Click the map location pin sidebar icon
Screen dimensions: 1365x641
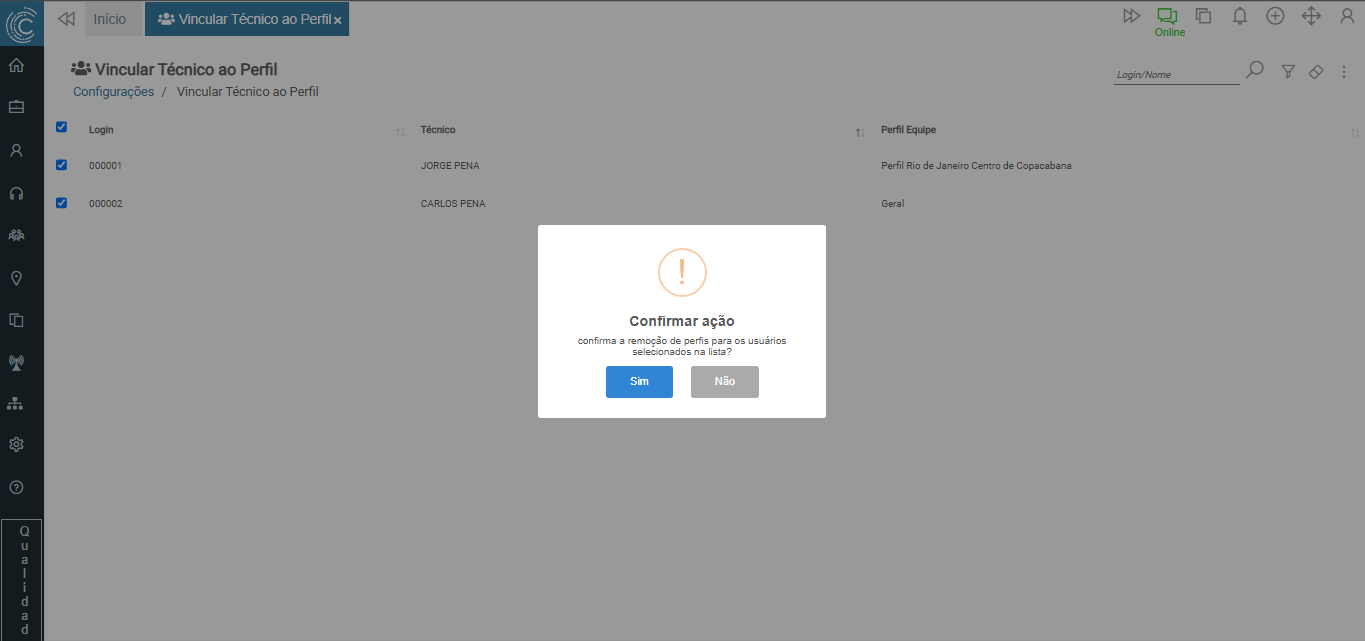pos(16,278)
